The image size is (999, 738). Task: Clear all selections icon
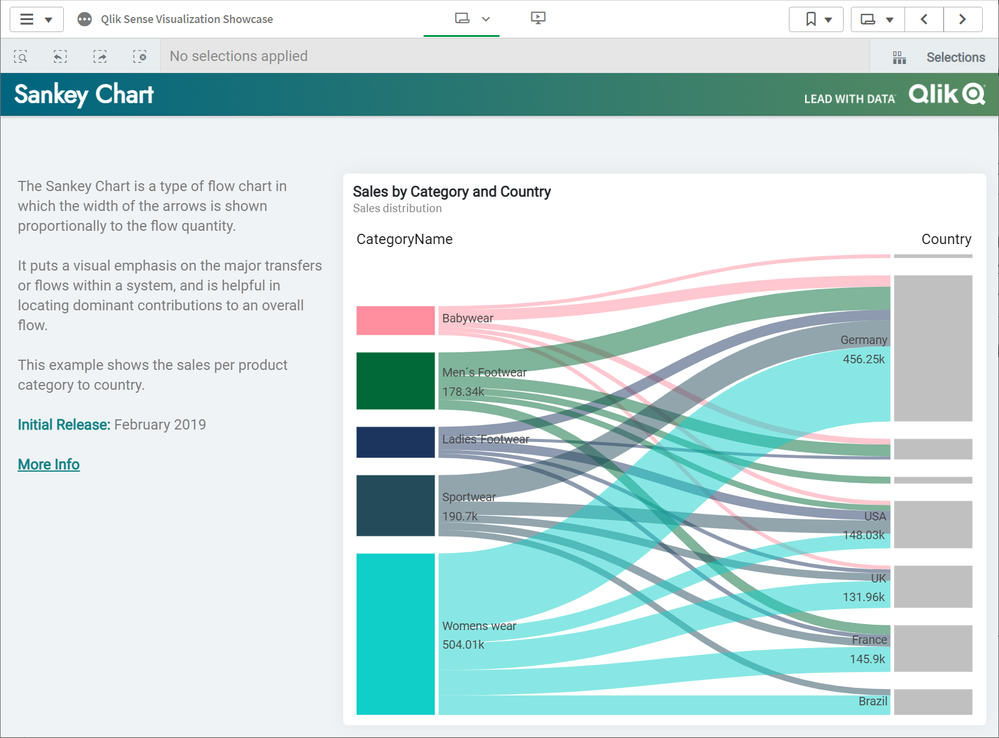click(x=140, y=57)
